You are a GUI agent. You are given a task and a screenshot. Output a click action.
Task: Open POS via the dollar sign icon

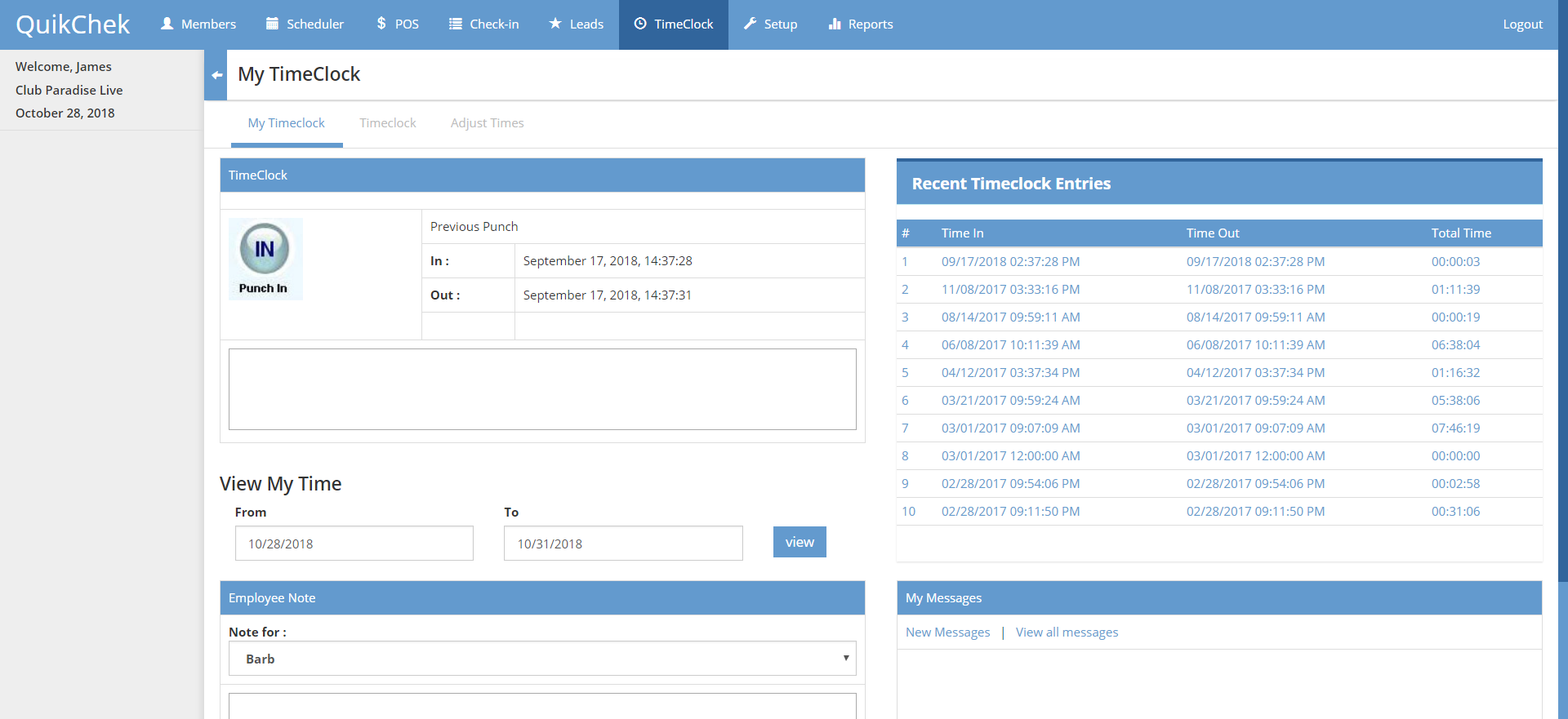[381, 24]
